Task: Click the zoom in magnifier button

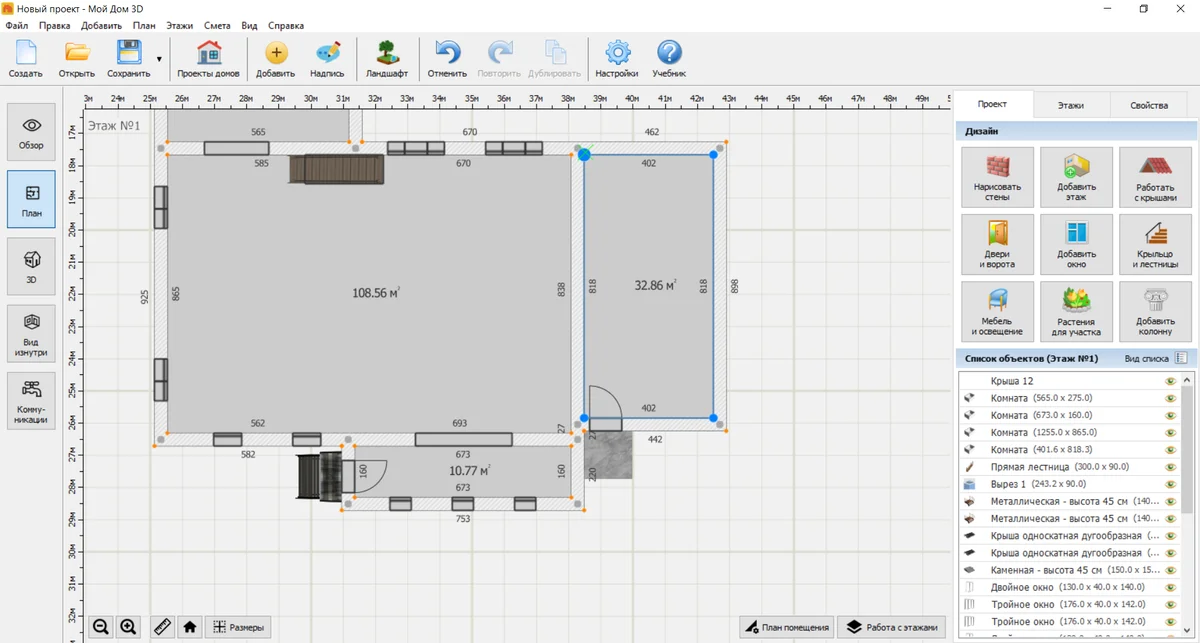Action: (x=128, y=627)
